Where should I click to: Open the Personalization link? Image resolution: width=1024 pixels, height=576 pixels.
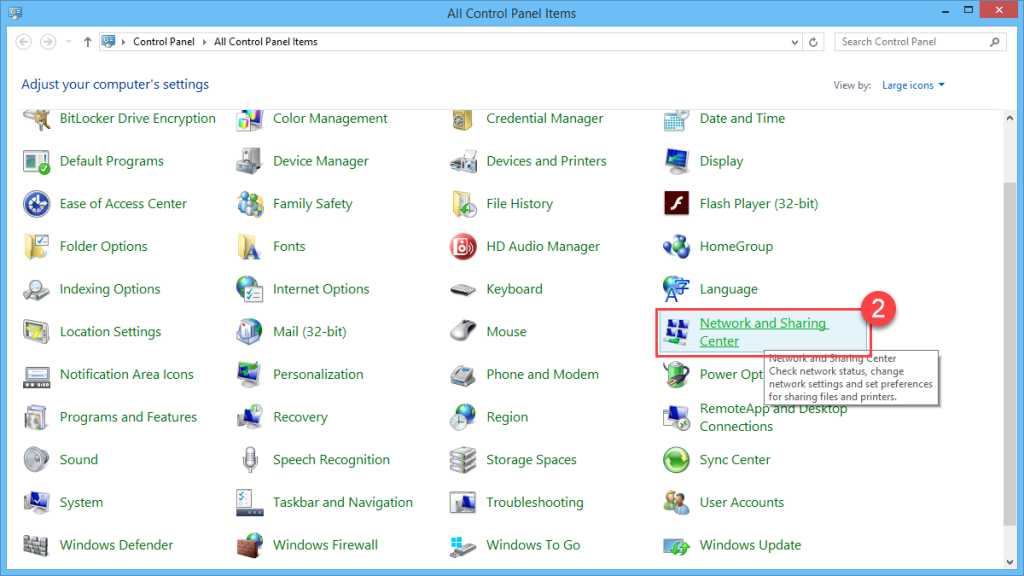point(318,375)
